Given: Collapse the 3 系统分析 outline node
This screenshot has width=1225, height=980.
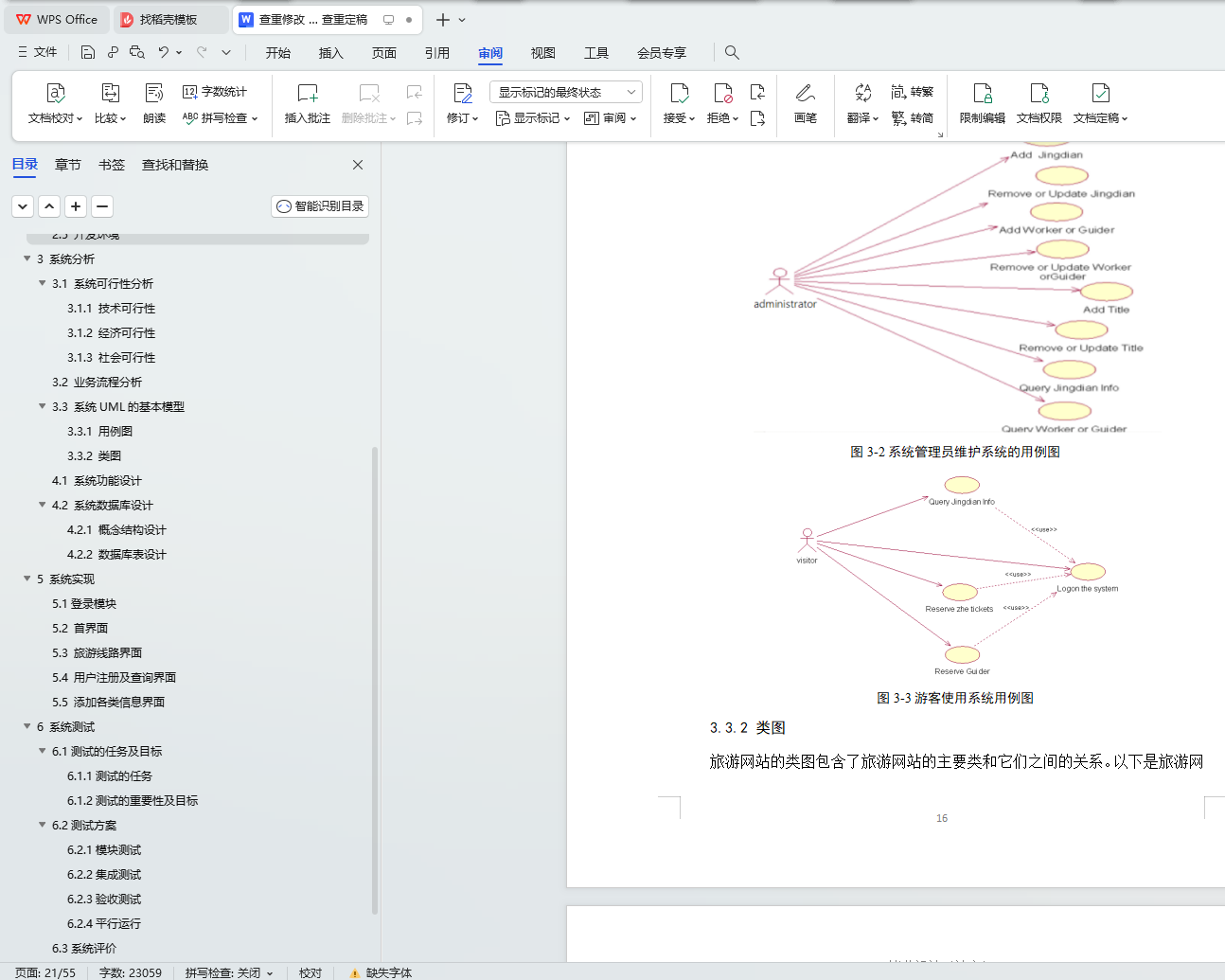Looking at the screenshot, I should pos(27,258).
